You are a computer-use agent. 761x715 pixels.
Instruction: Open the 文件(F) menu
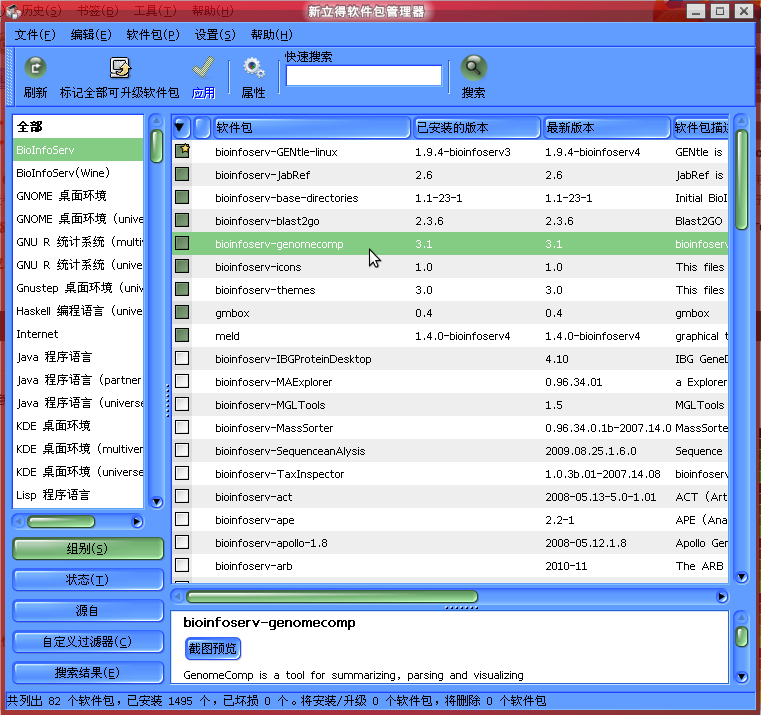[35, 35]
